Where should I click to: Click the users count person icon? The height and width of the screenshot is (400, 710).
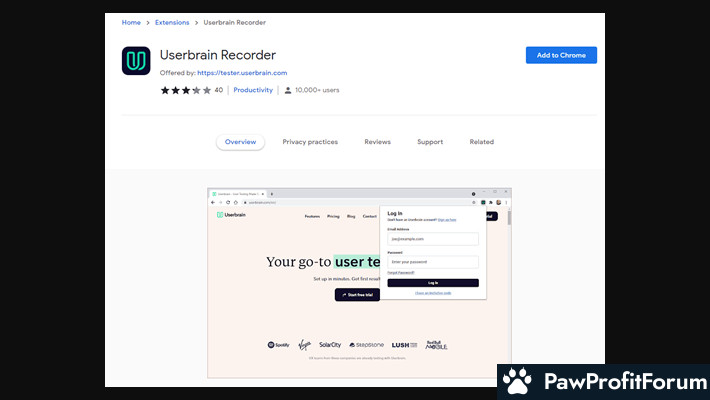click(288, 90)
